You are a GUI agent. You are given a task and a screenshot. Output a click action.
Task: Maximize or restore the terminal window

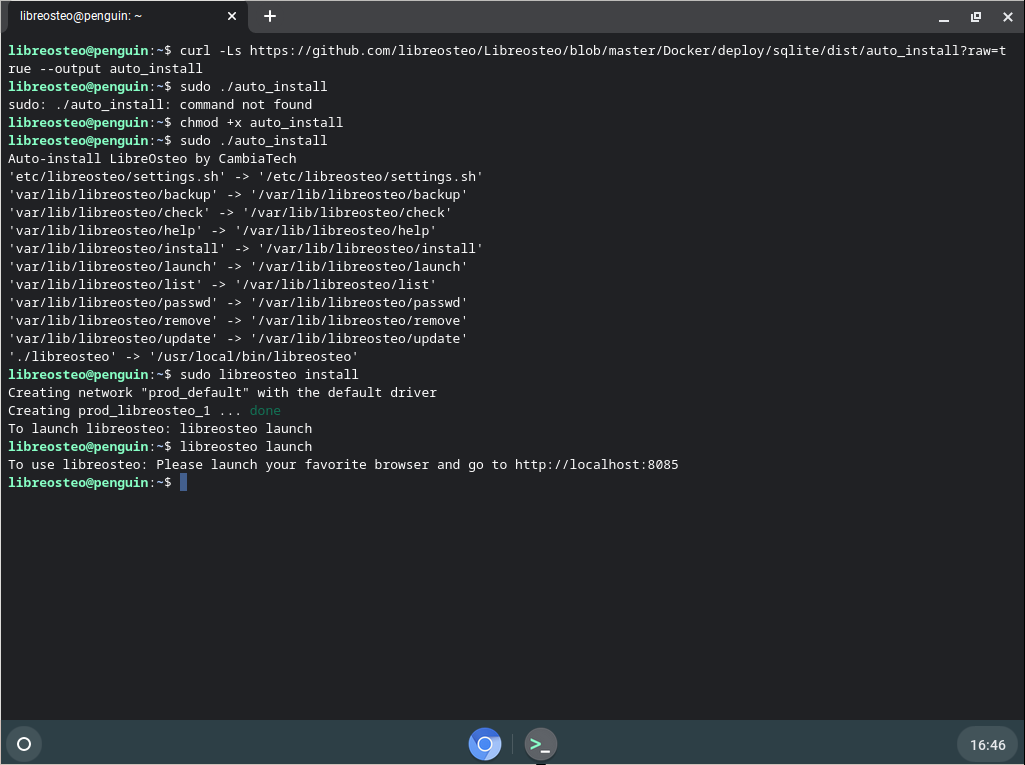[x=976, y=17]
